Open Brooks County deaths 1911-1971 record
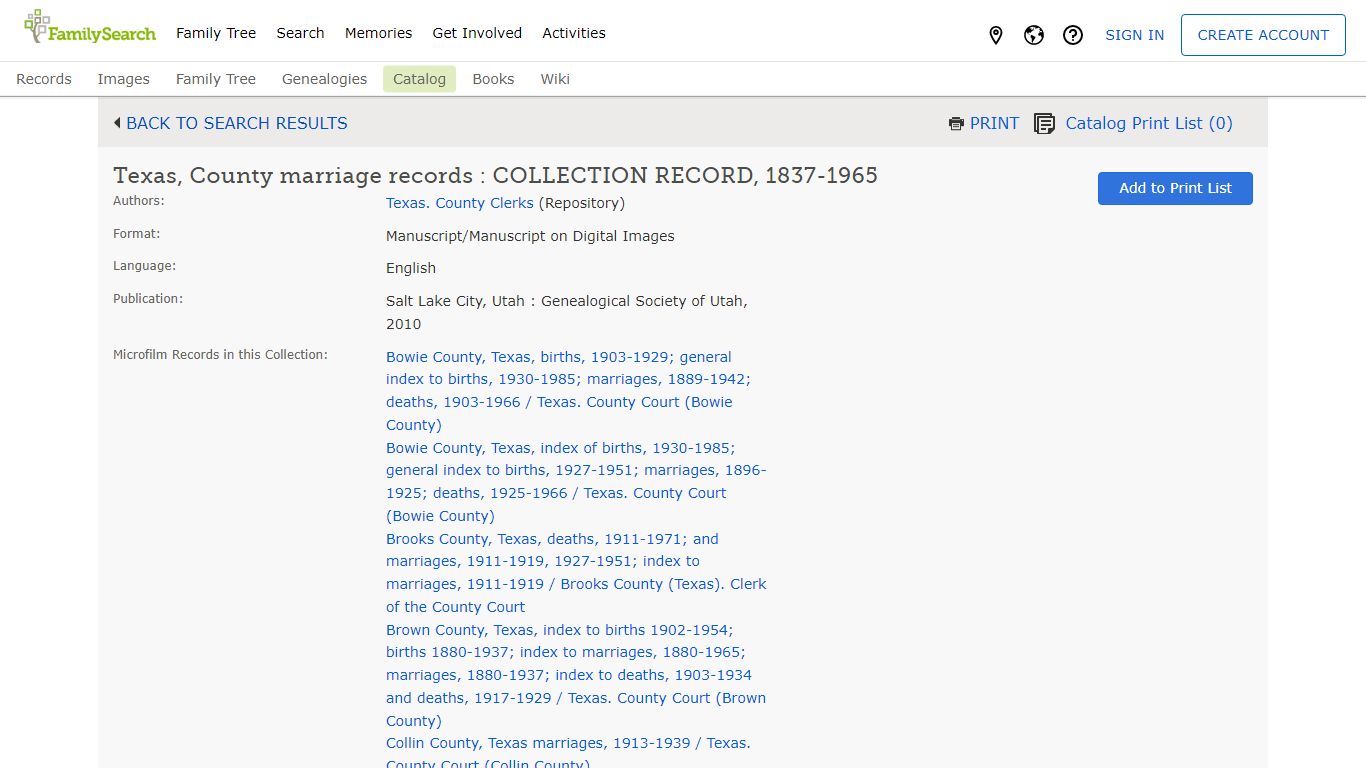The width and height of the screenshot is (1366, 768). click(576, 573)
